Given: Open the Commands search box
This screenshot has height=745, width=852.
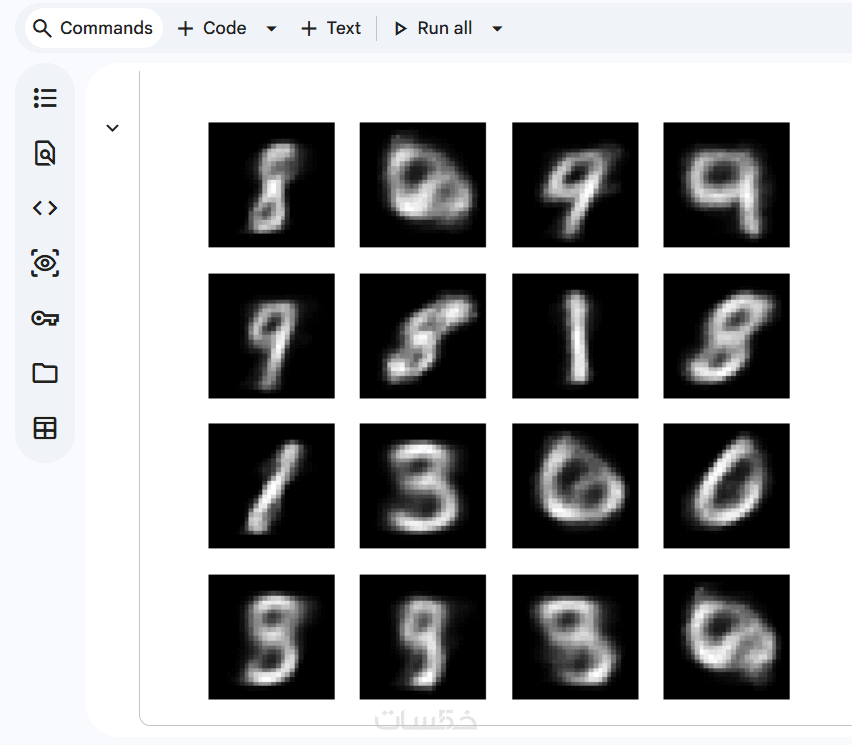Looking at the screenshot, I should pyautogui.click(x=93, y=28).
